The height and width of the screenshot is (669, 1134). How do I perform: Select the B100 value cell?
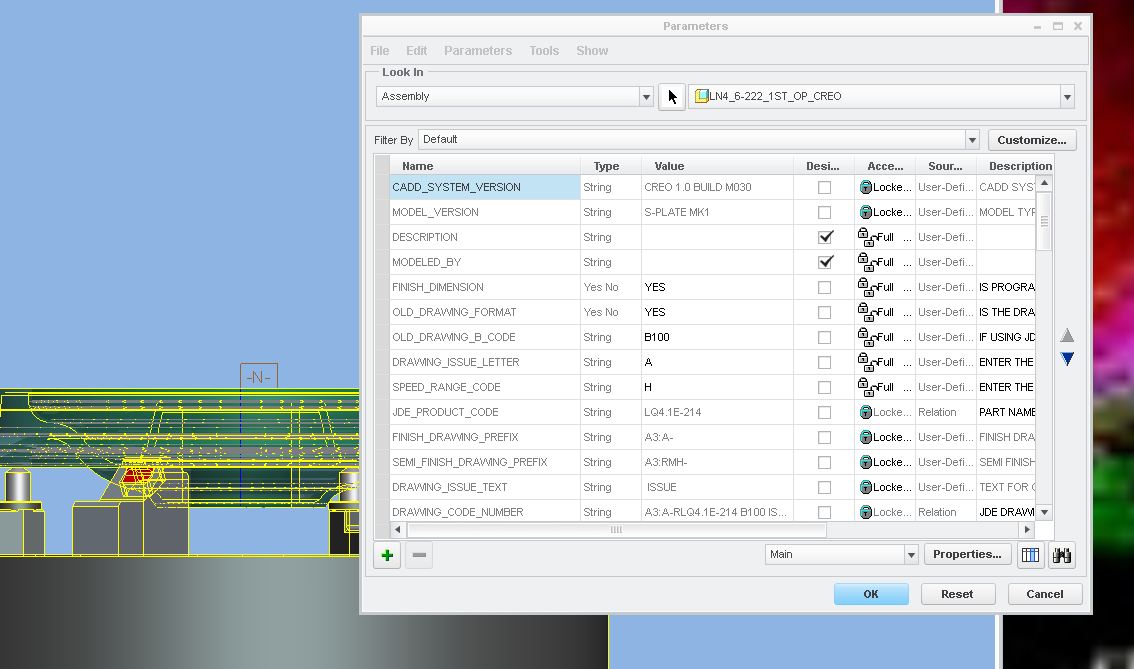(x=717, y=337)
